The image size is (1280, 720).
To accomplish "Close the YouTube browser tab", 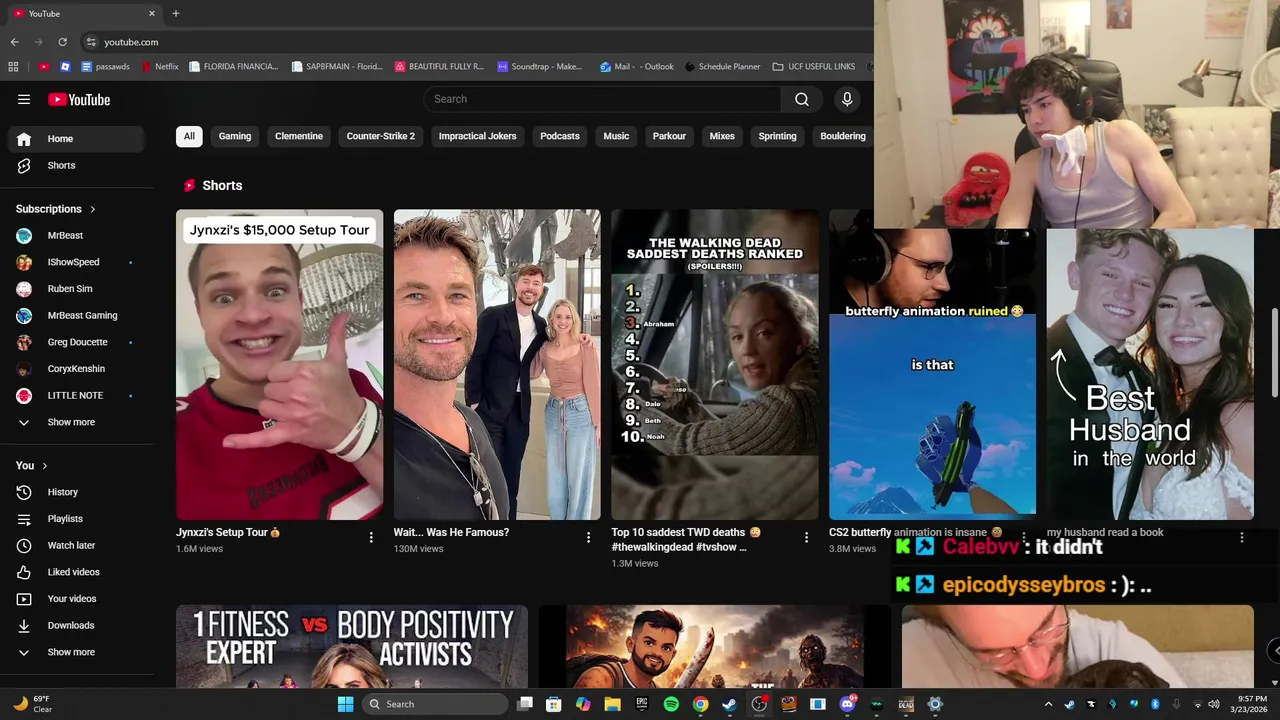I will point(152,13).
